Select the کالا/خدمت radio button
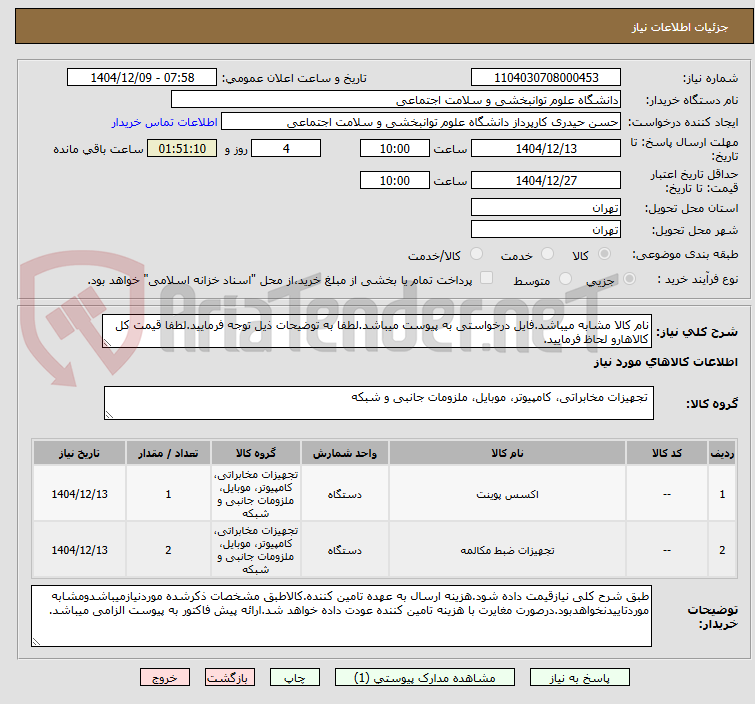 [x=476, y=254]
